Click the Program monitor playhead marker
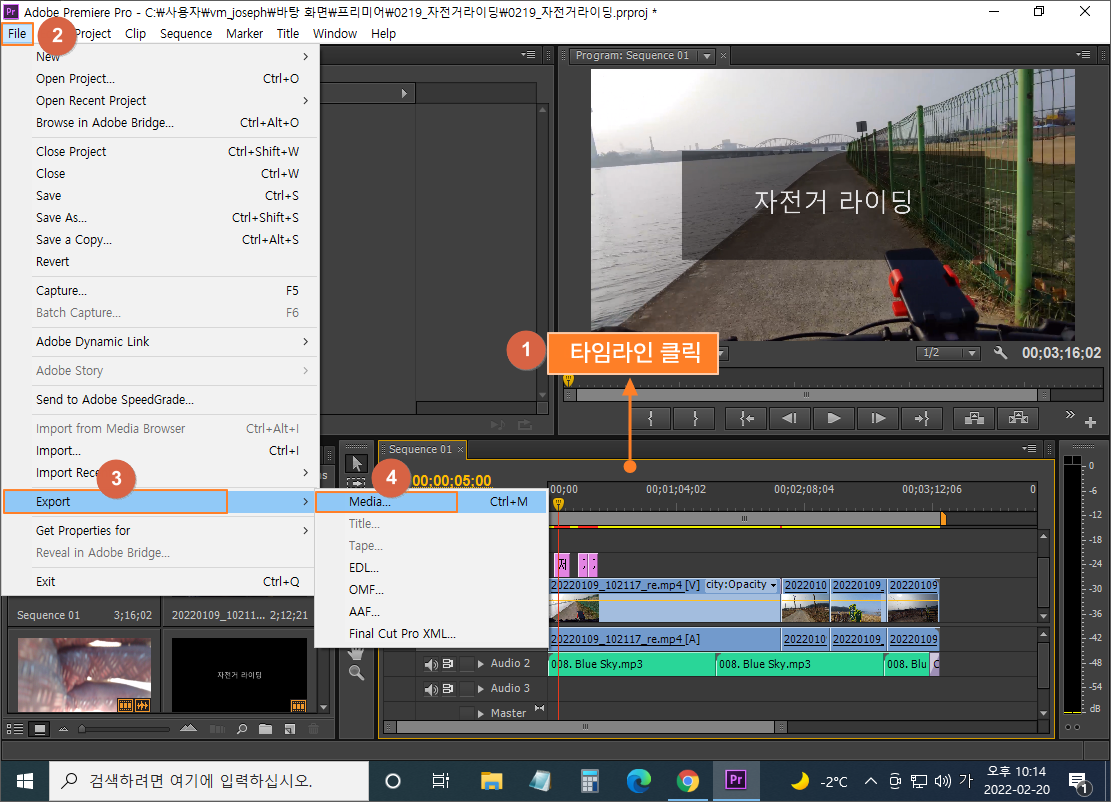 click(568, 380)
